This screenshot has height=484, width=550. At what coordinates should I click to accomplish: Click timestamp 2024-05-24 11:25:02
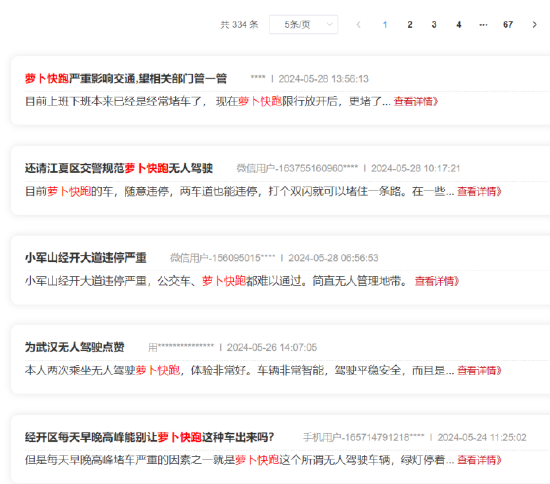pos(482,438)
